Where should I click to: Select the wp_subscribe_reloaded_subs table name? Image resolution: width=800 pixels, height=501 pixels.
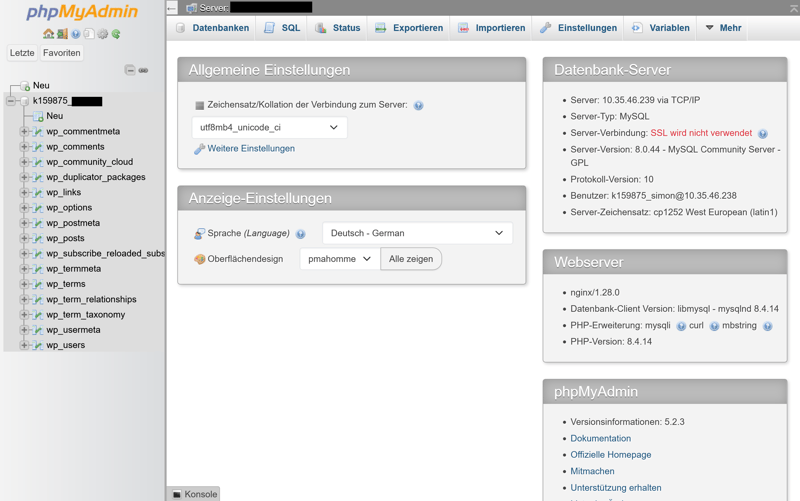[105, 254]
